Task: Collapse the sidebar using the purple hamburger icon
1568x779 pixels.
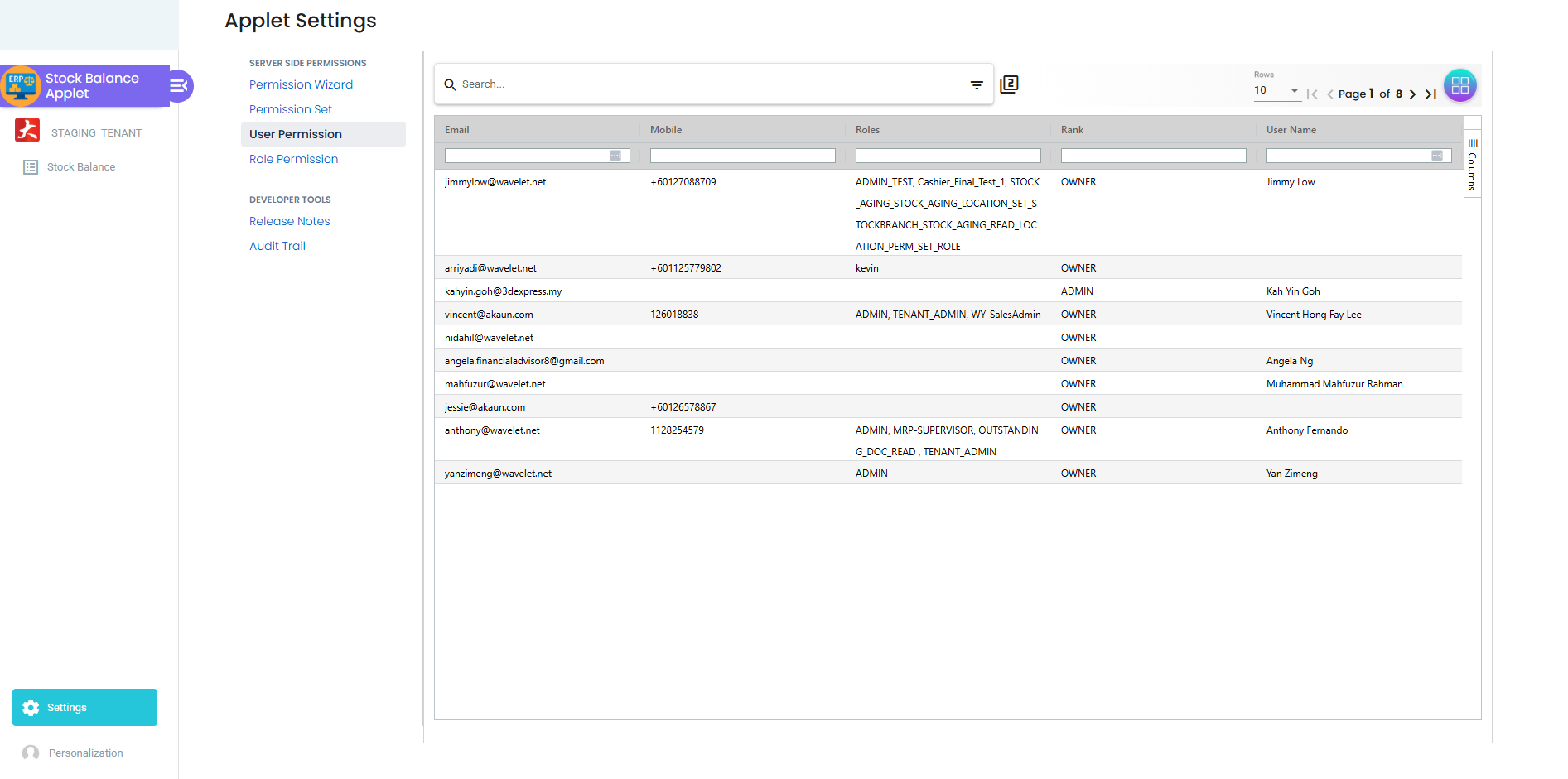Action: [x=179, y=85]
